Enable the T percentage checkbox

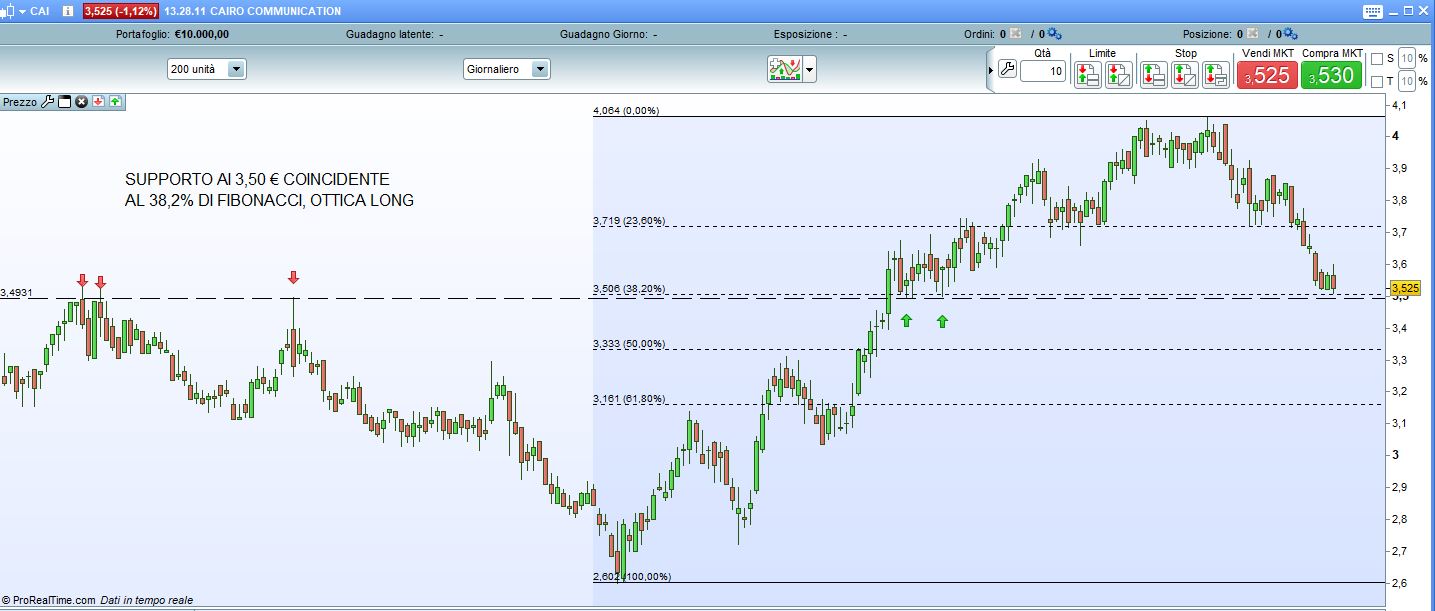(1377, 81)
